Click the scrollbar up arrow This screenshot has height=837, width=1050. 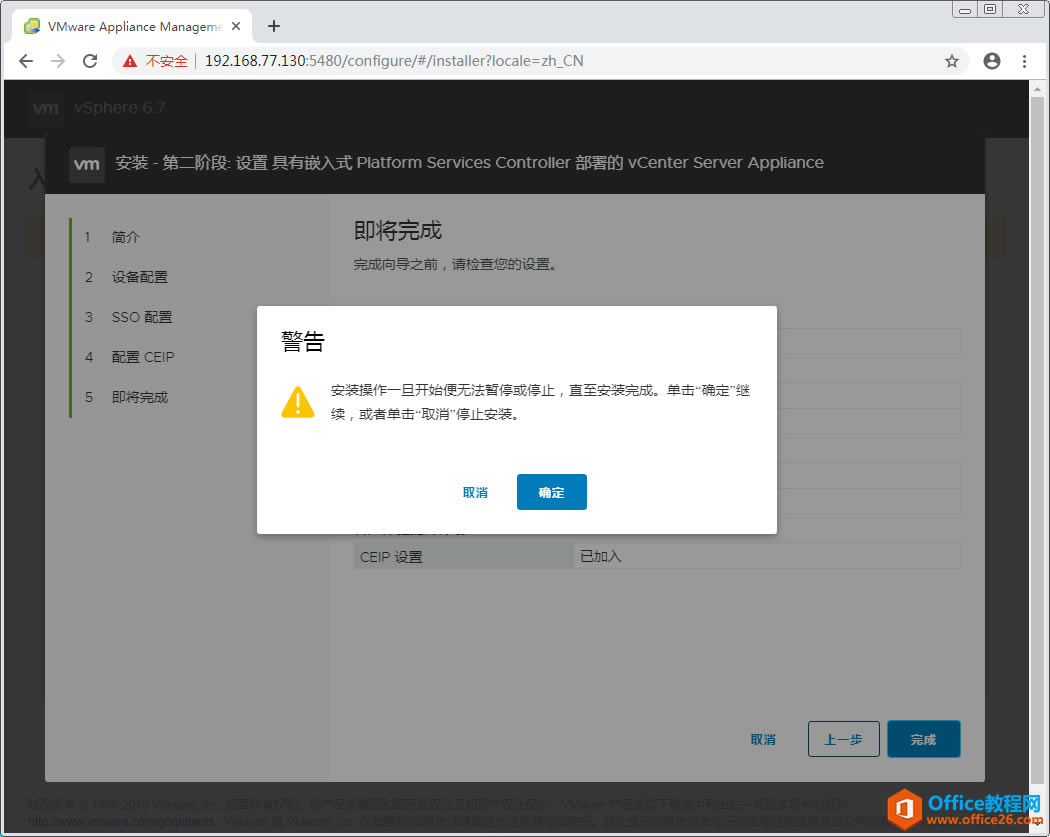1037,88
